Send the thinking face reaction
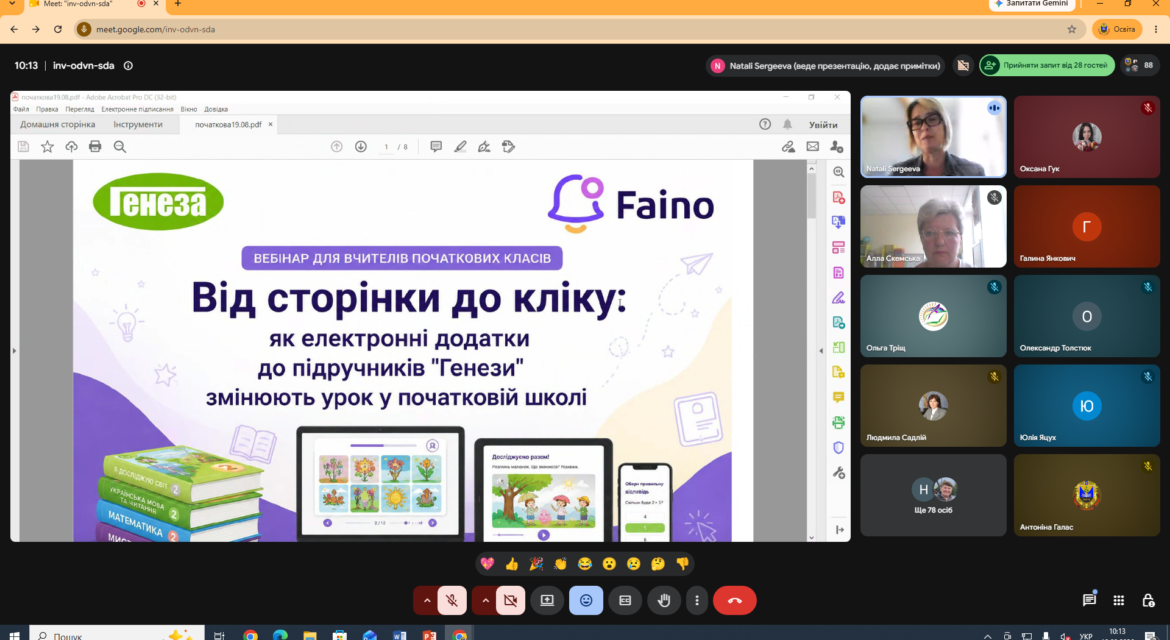Image resolution: width=1170 pixels, height=640 pixels. 657,564
